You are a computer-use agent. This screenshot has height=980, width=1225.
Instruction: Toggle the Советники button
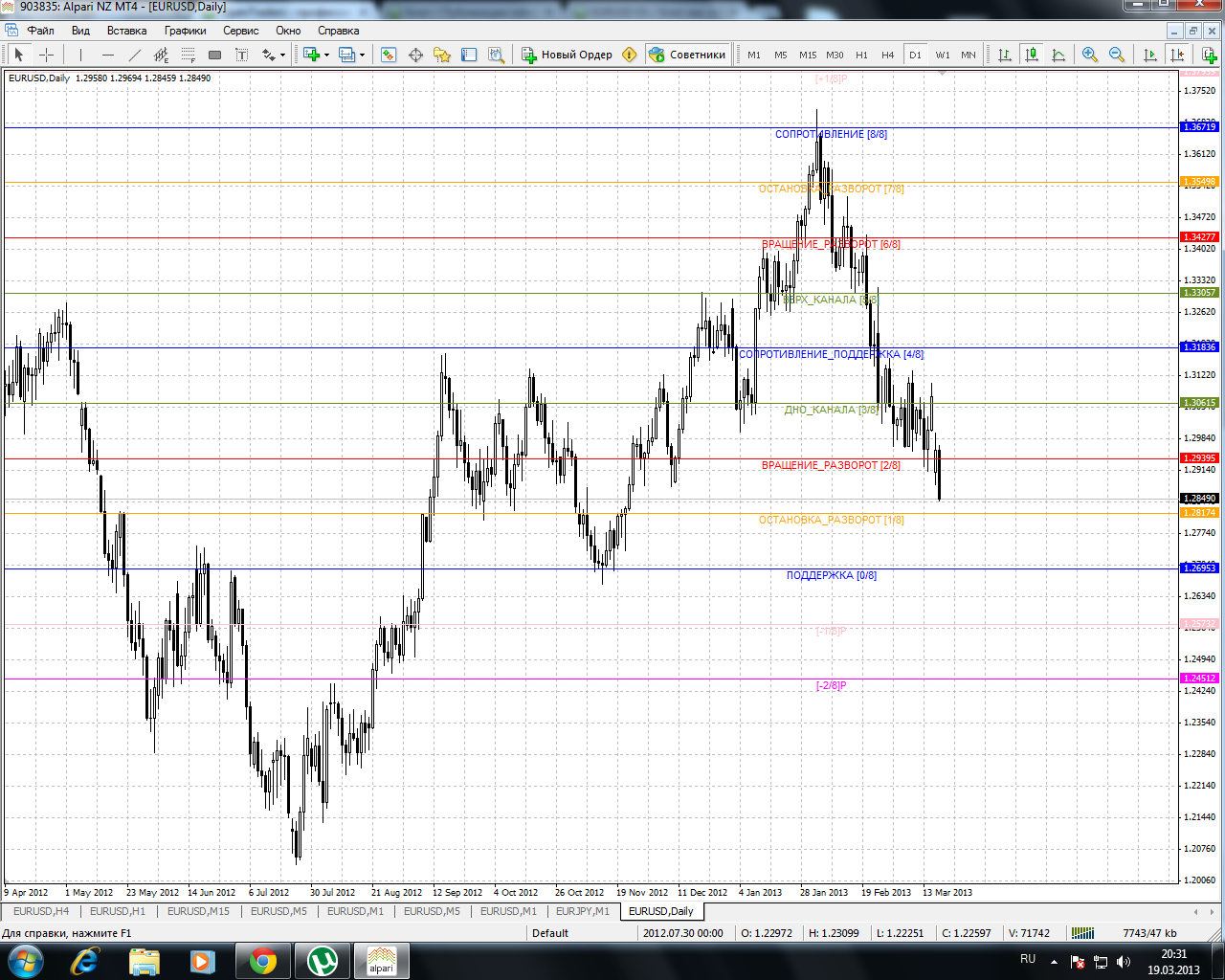(687, 55)
